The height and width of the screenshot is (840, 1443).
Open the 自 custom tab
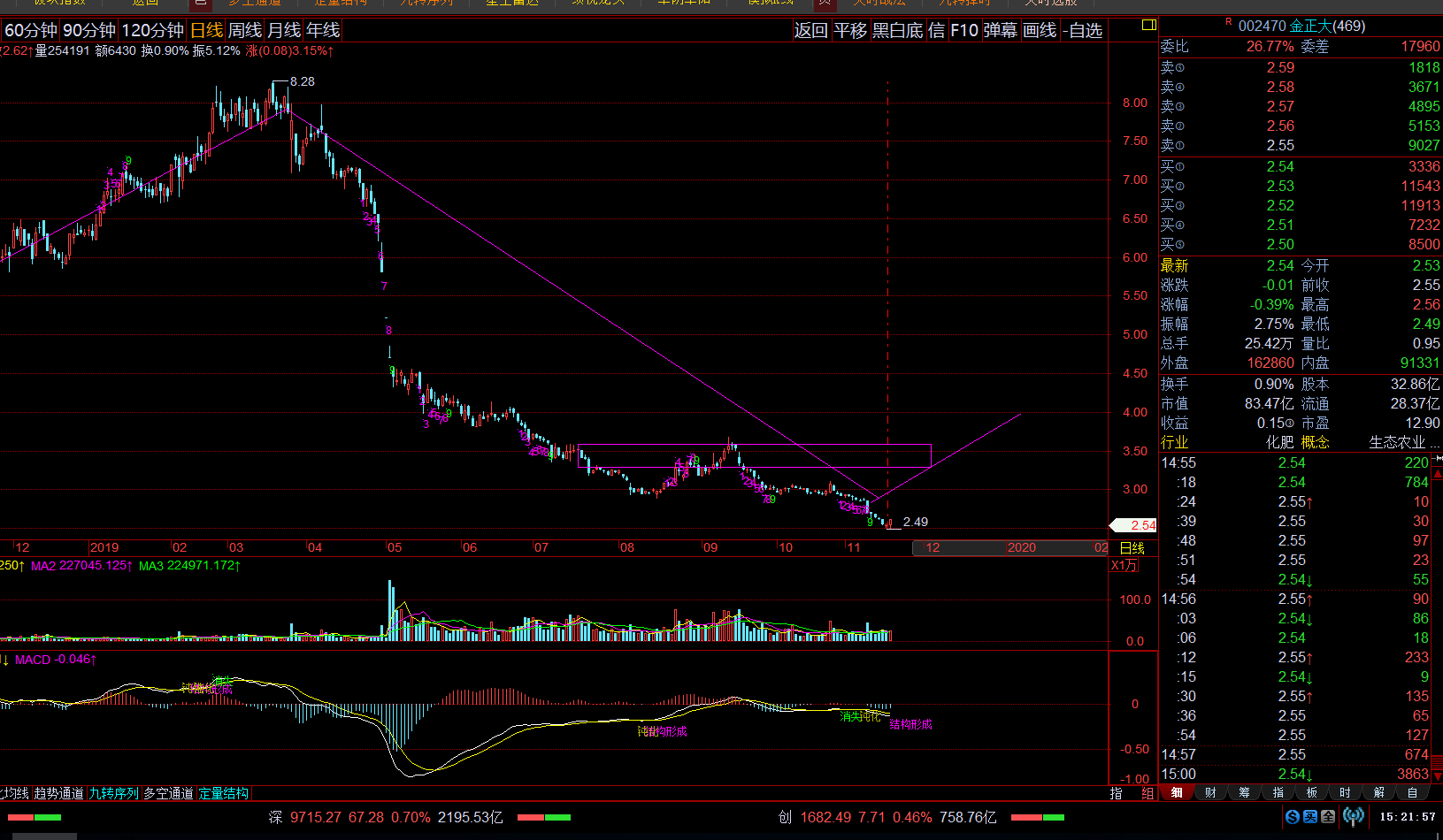pos(1412,792)
